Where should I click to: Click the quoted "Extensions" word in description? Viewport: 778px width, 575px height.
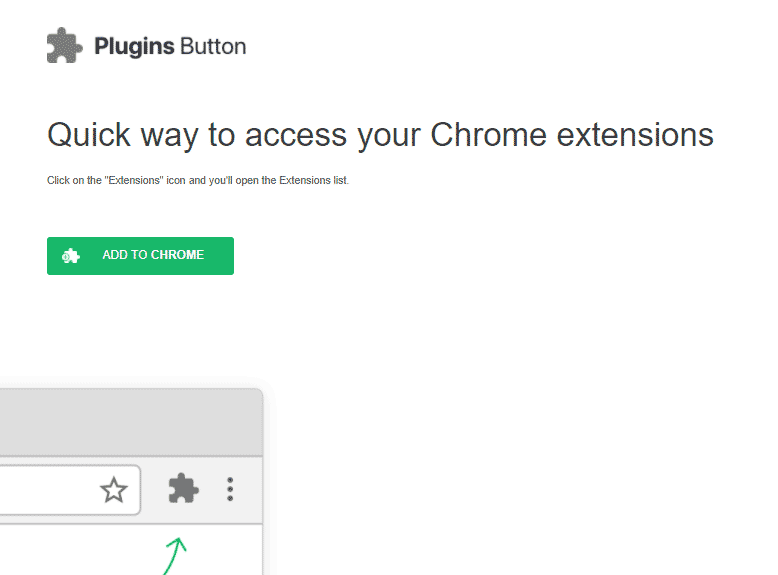(x=133, y=180)
